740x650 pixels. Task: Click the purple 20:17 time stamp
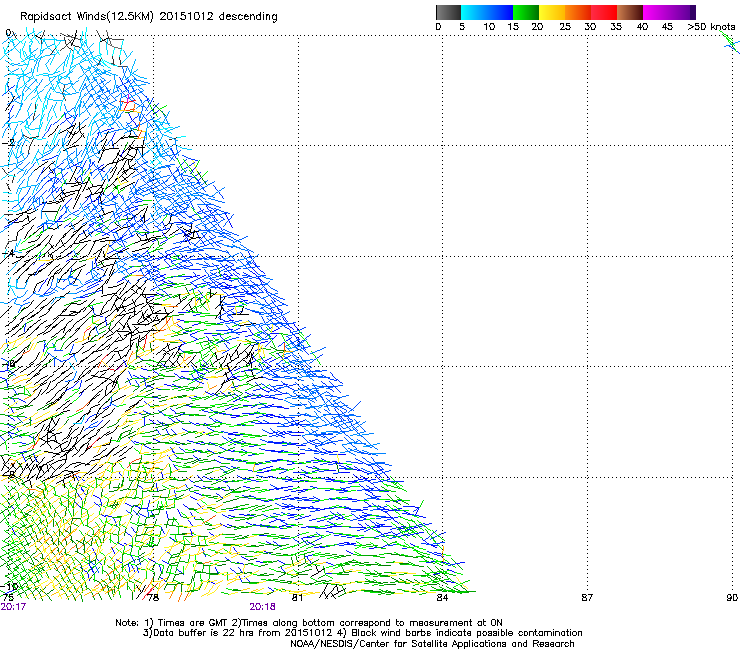pos(13,607)
